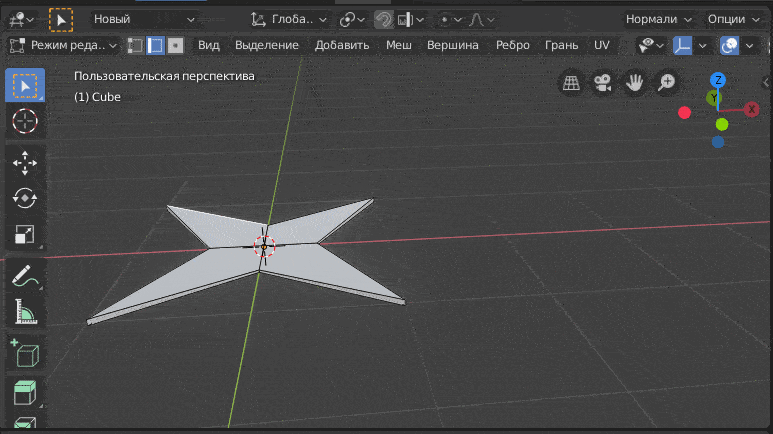Screen dimensions: 773x434
Task: Open the Добавить menu
Action: pos(342,45)
